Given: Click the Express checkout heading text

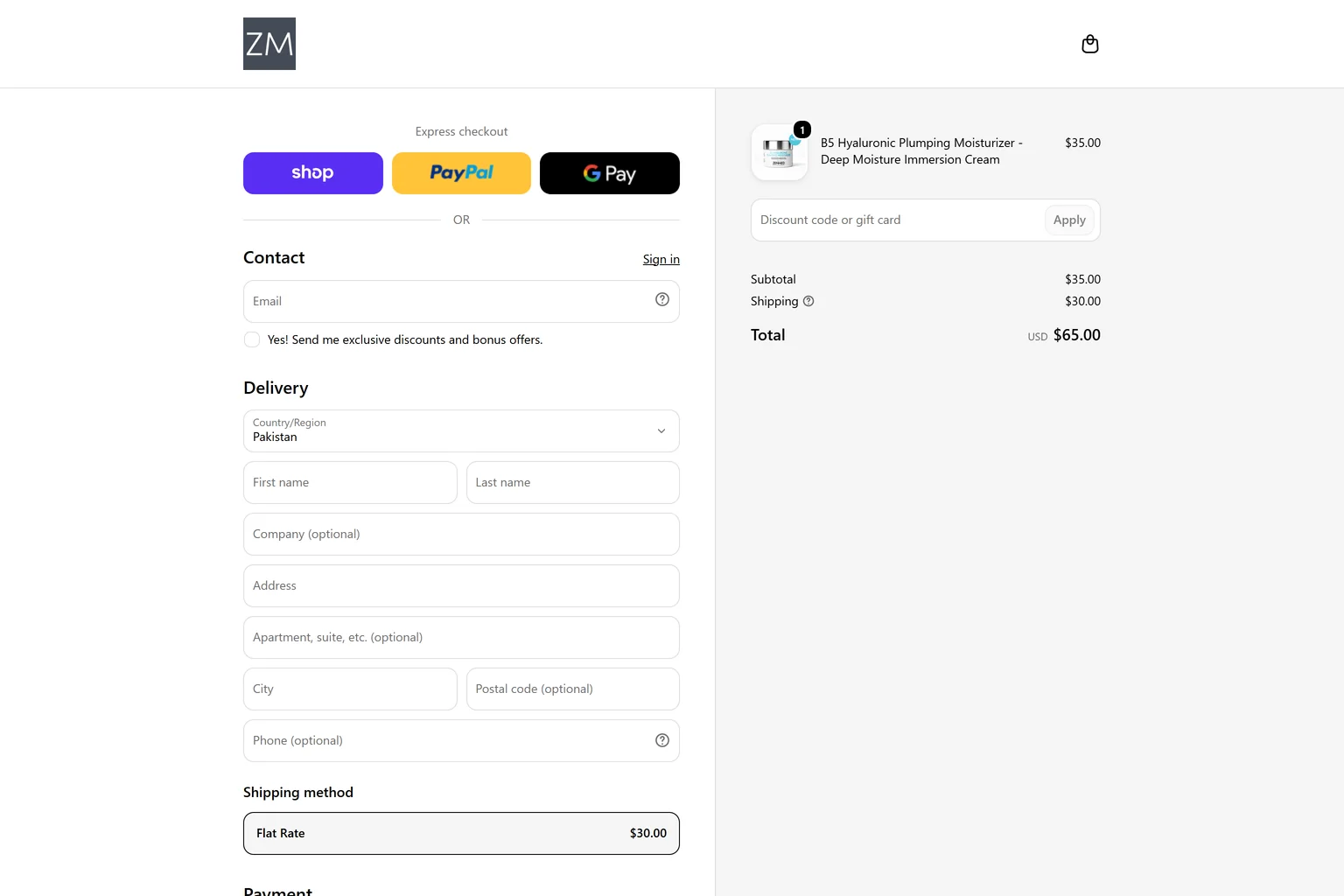Looking at the screenshot, I should [x=461, y=131].
